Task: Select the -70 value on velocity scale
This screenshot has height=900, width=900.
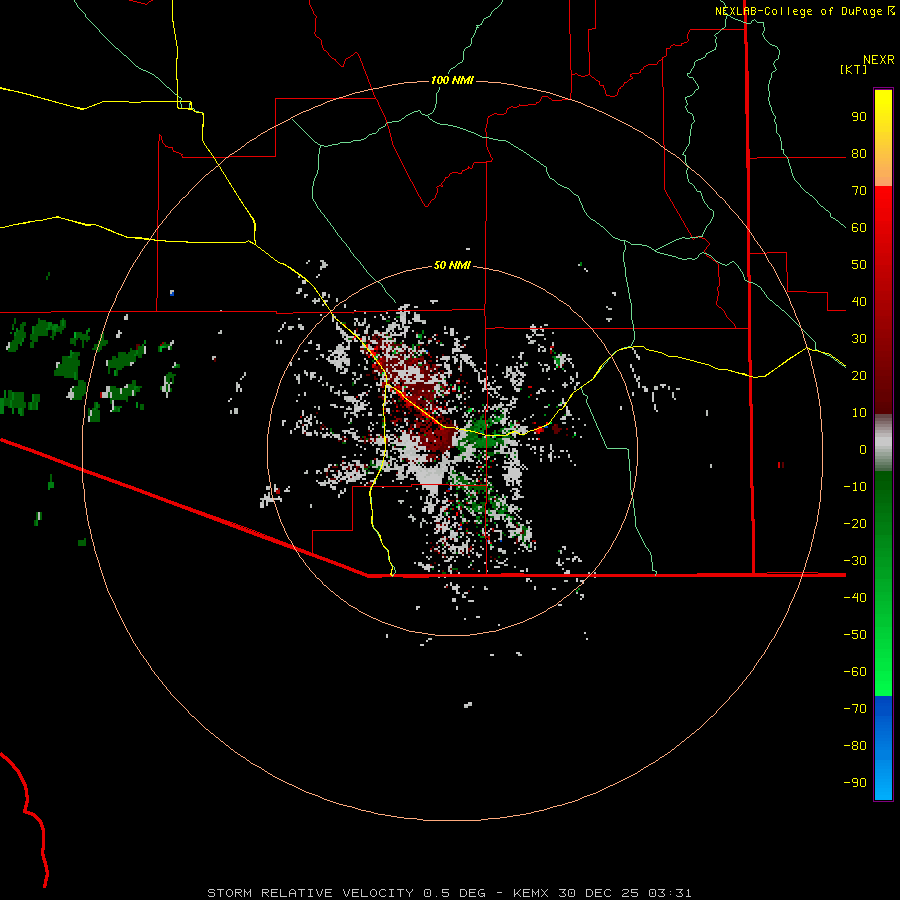Action: (x=855, y=708)
